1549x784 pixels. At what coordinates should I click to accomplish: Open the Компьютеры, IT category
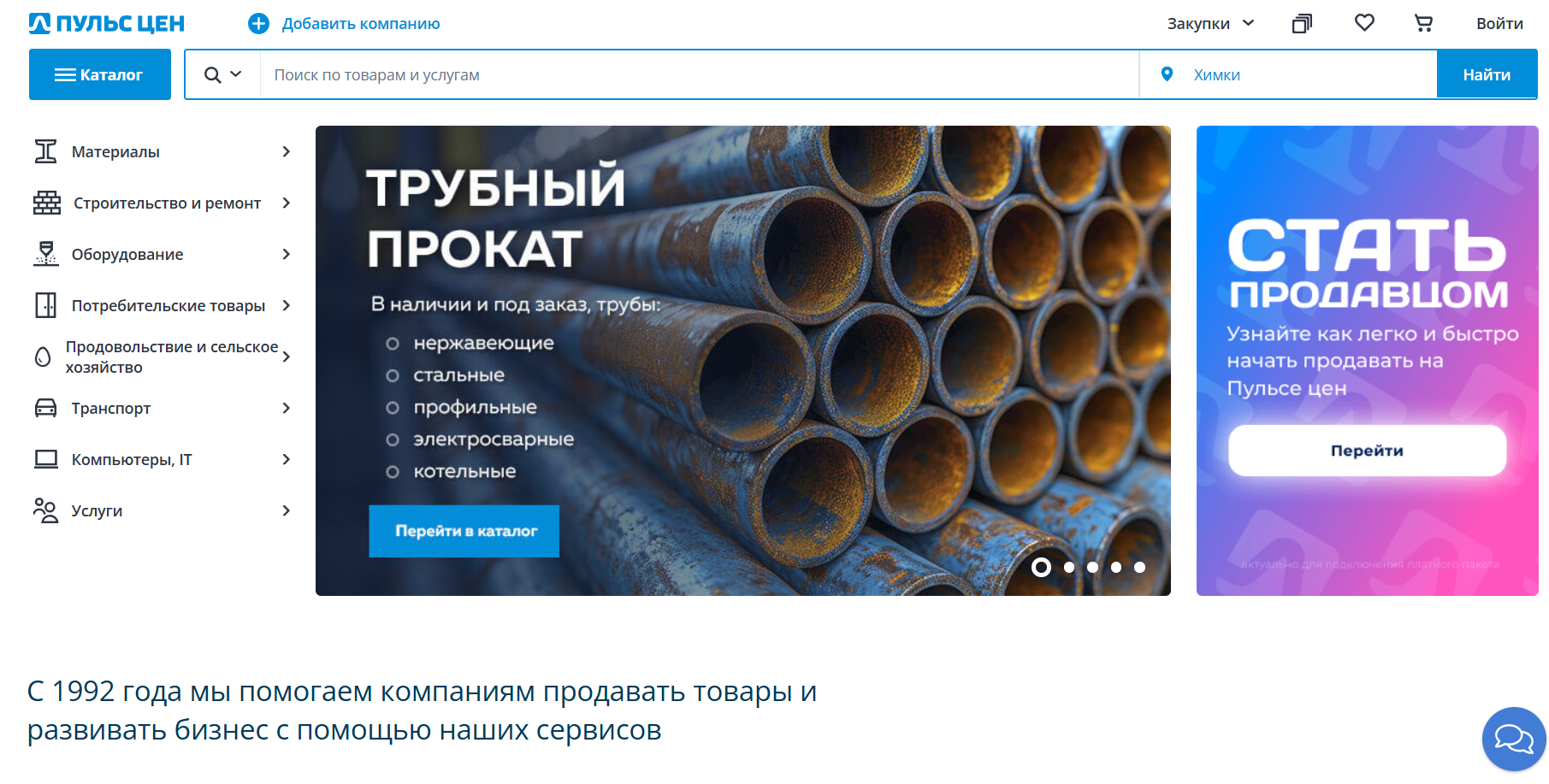coord(132,459)
